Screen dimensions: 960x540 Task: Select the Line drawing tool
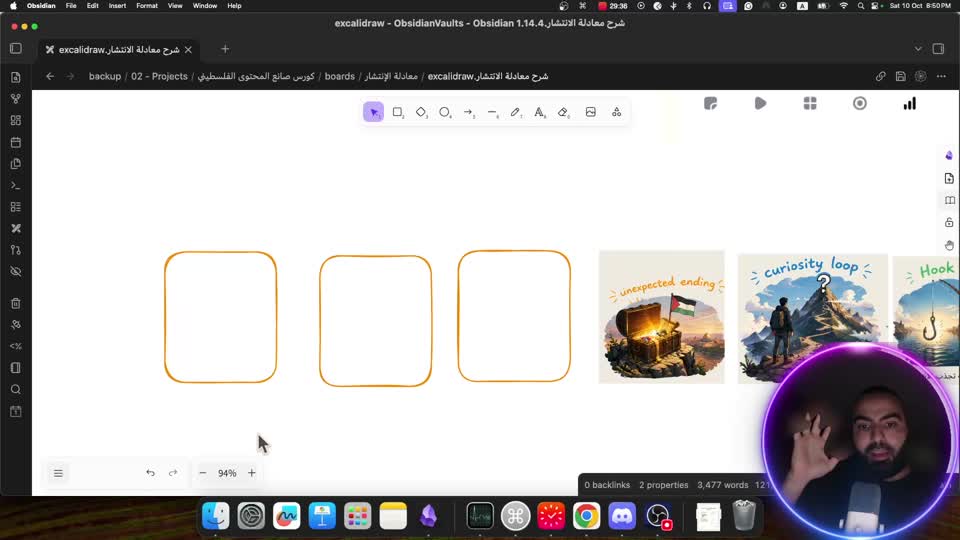(492, 112)
